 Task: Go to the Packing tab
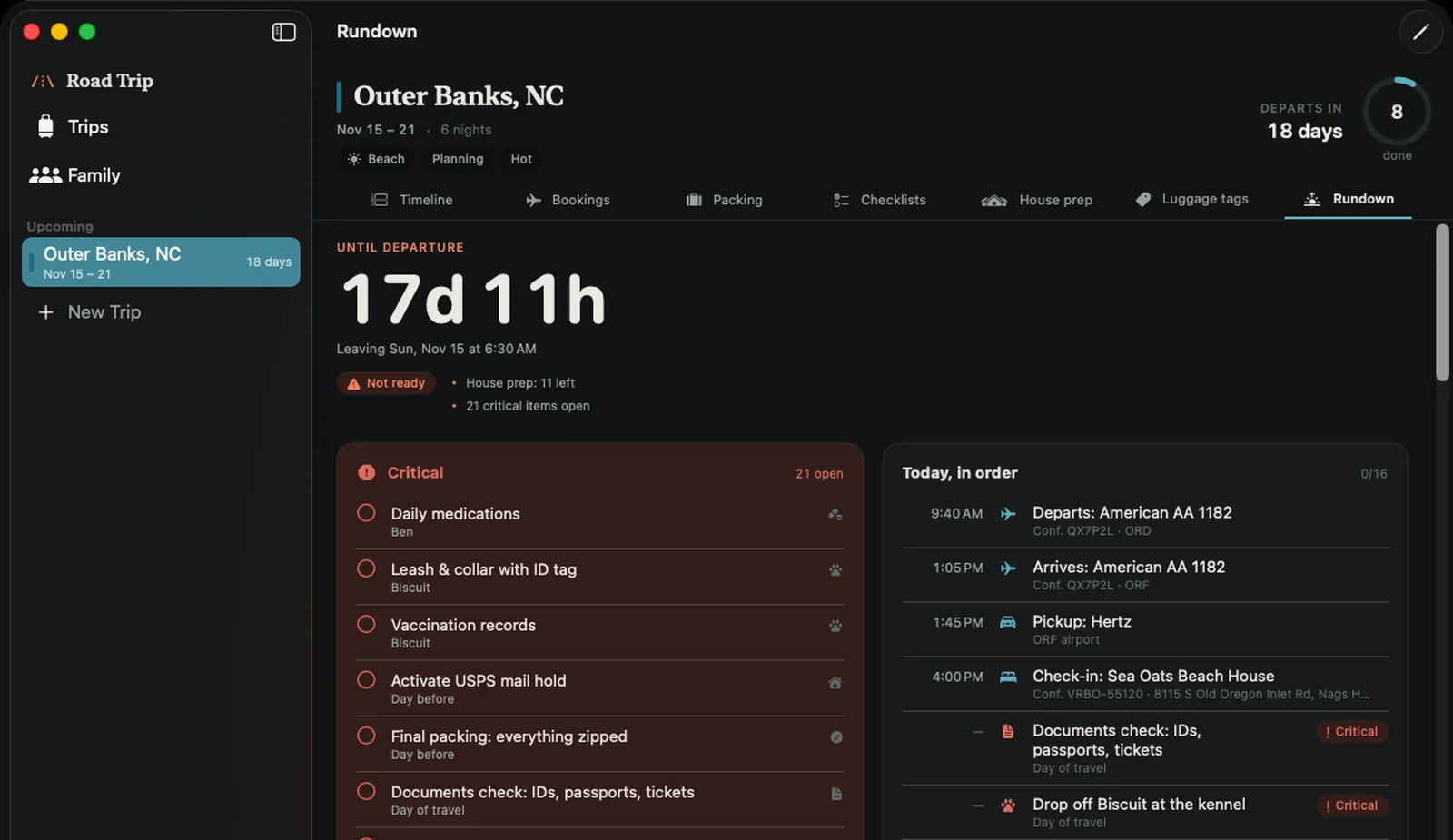click(x=724, y=200)
